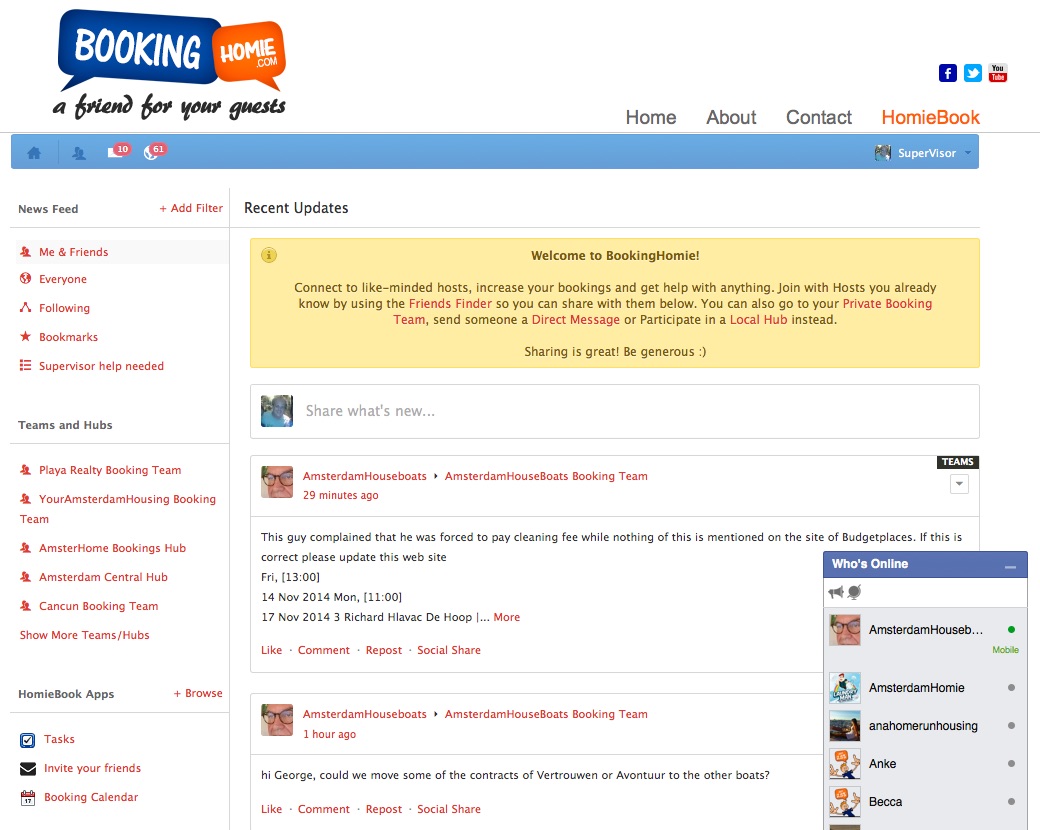Open globe notifications icon with 61 badge

tap(151, 153)
